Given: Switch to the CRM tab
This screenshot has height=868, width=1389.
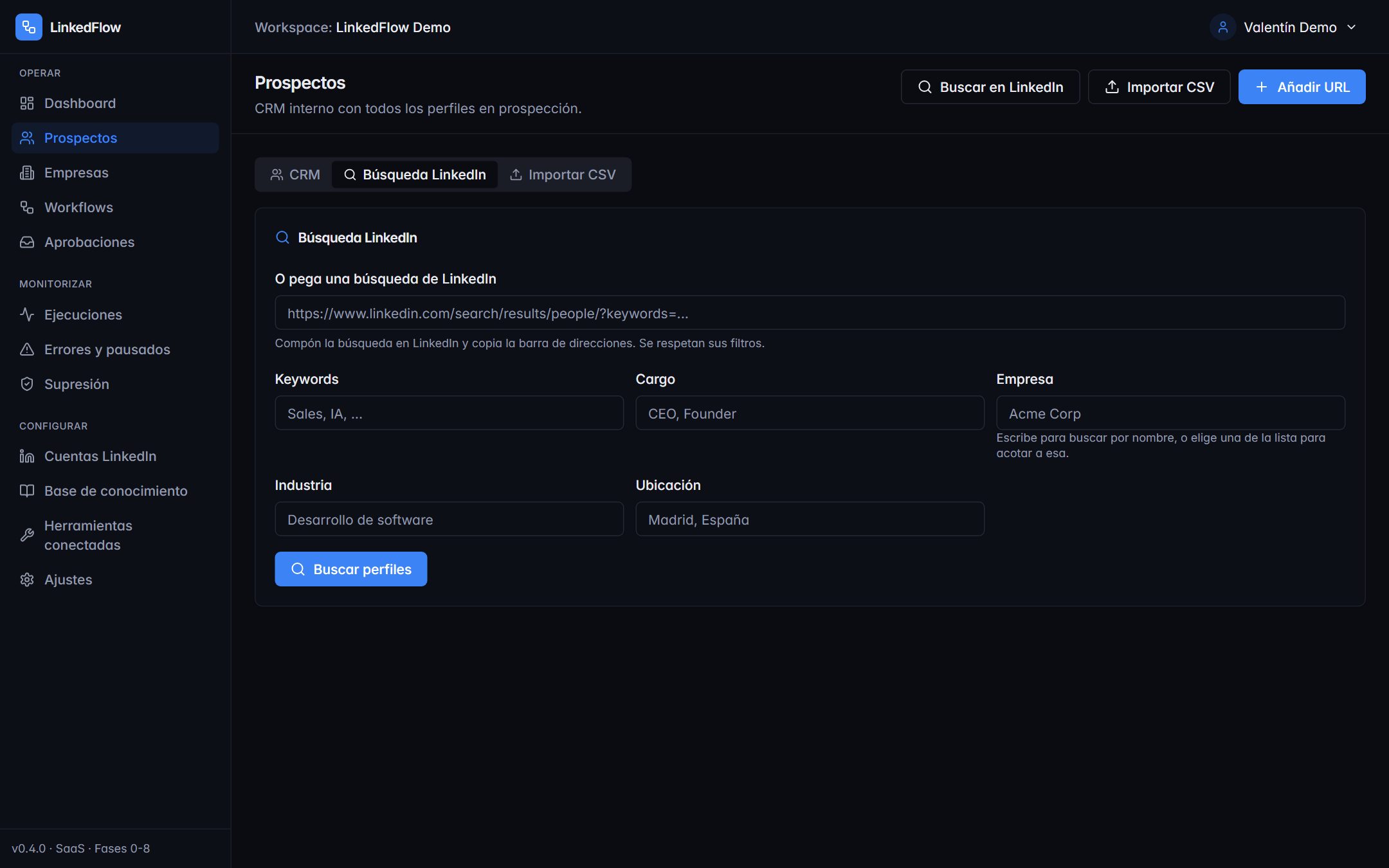Looking at the screenshot, I should tap(295, 175).
